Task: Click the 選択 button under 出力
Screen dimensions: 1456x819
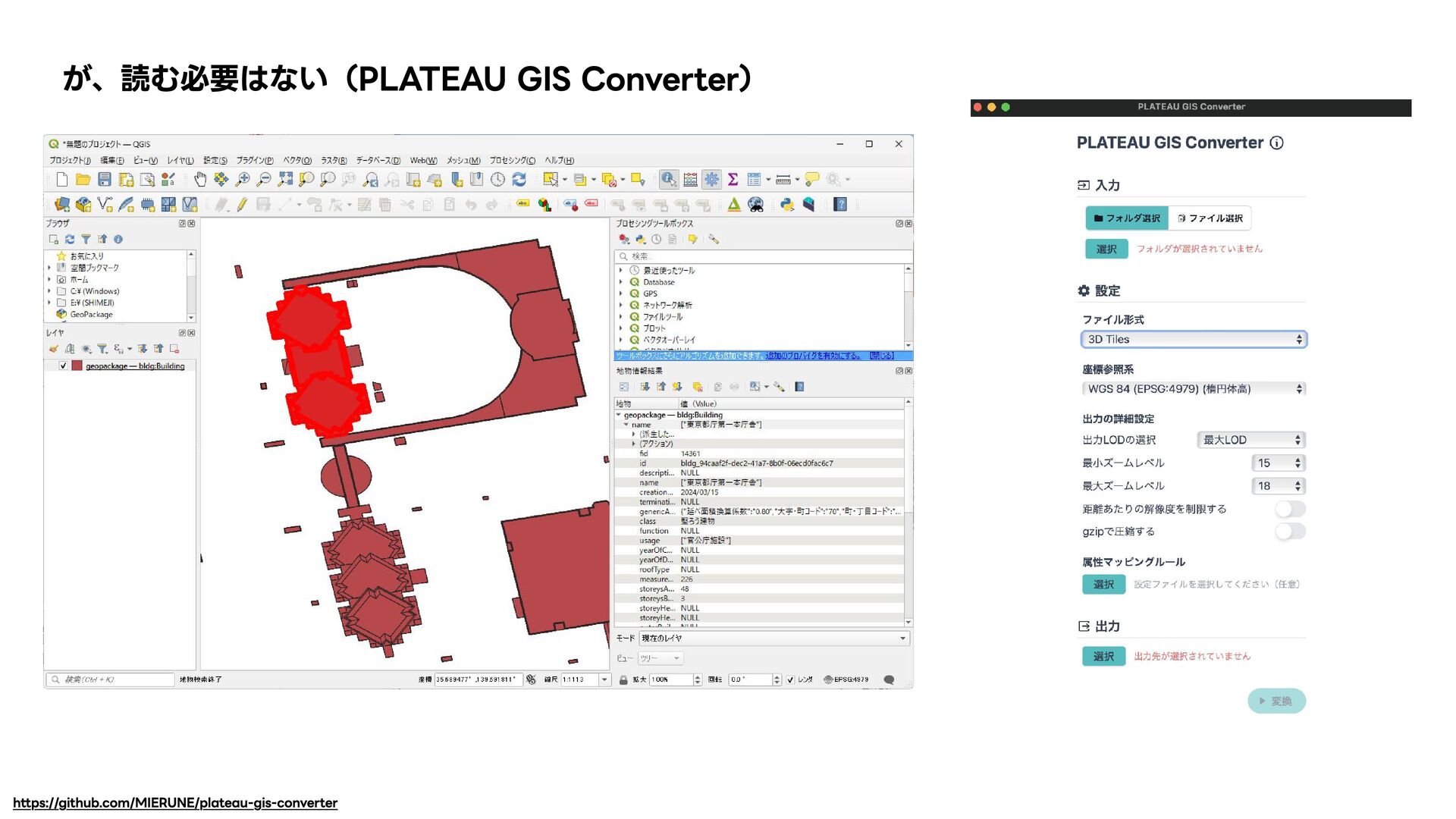Action: point(1103,657)
